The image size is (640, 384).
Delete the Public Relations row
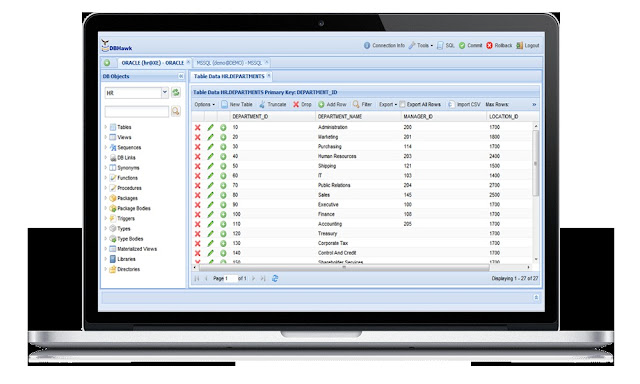pos(198,185)
